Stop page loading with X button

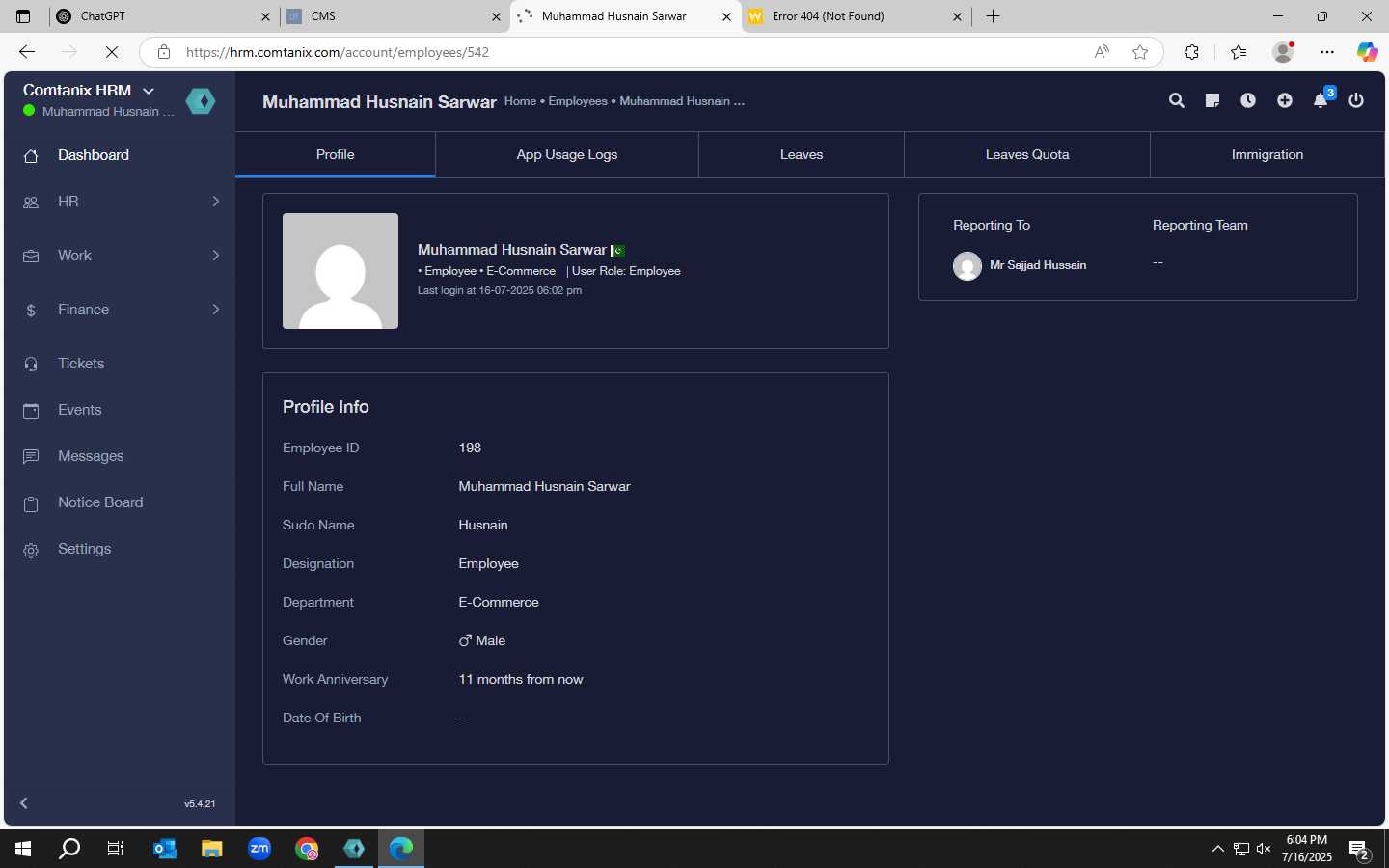pyautogui.click(x=112, y=52)
